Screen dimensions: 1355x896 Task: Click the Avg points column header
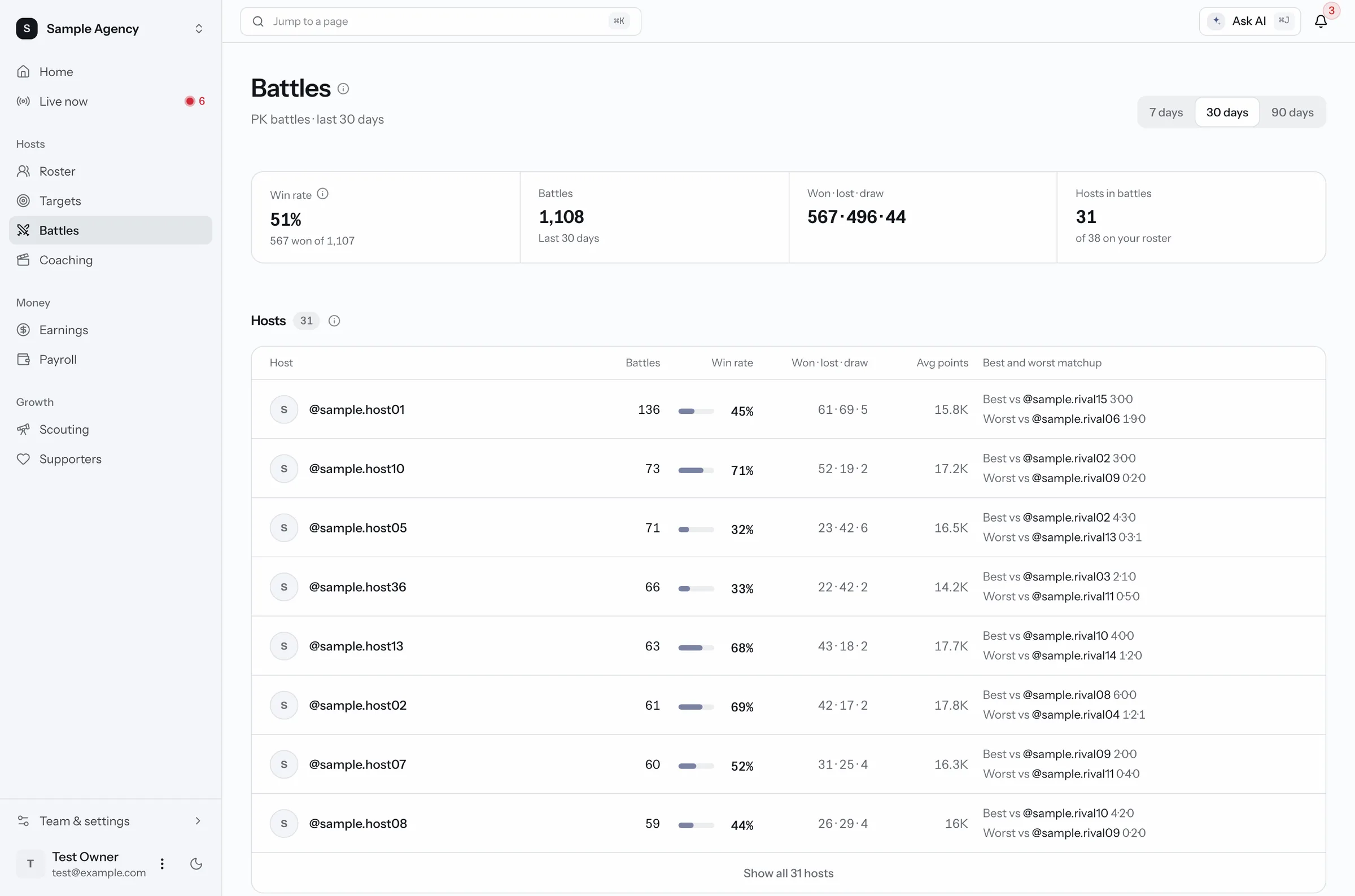(942, 362)
